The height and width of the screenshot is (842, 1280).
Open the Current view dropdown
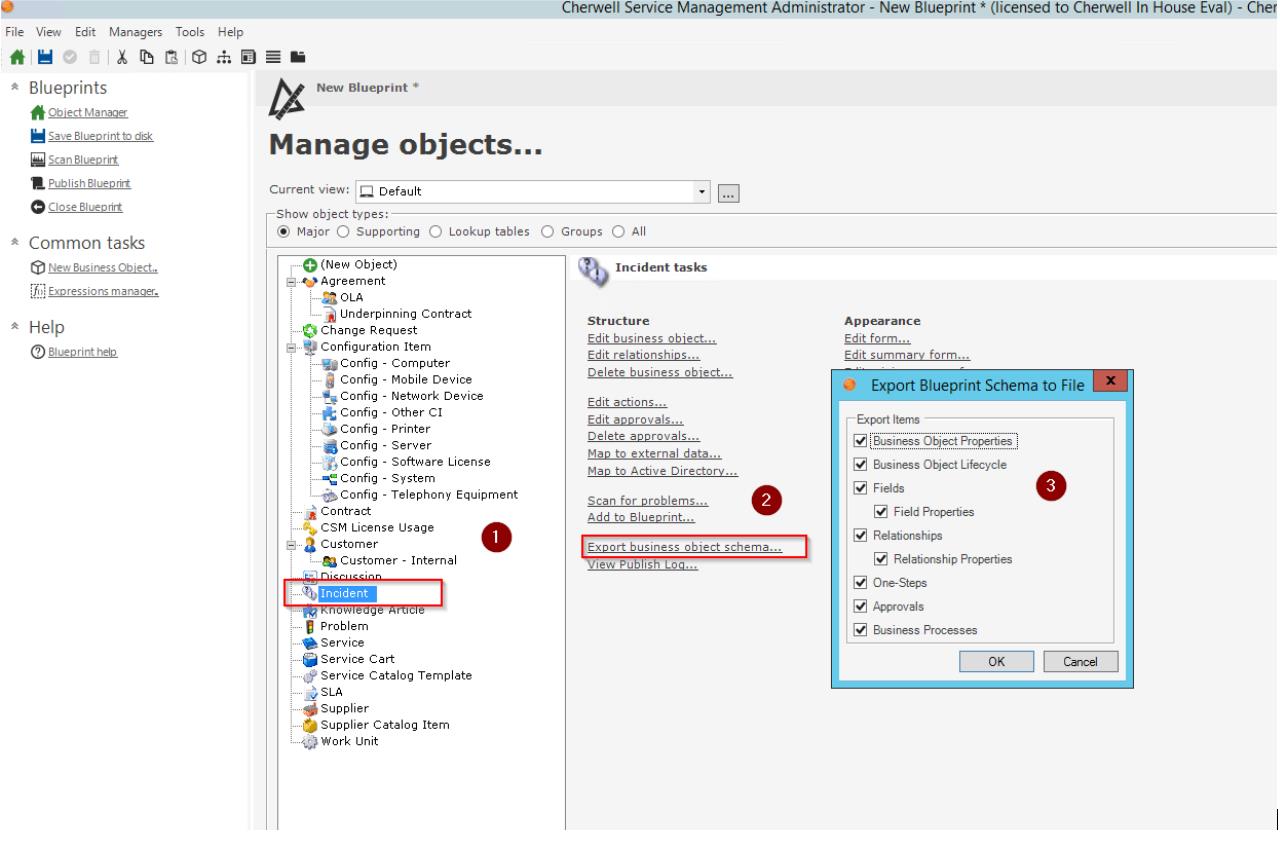coord(702,191)
